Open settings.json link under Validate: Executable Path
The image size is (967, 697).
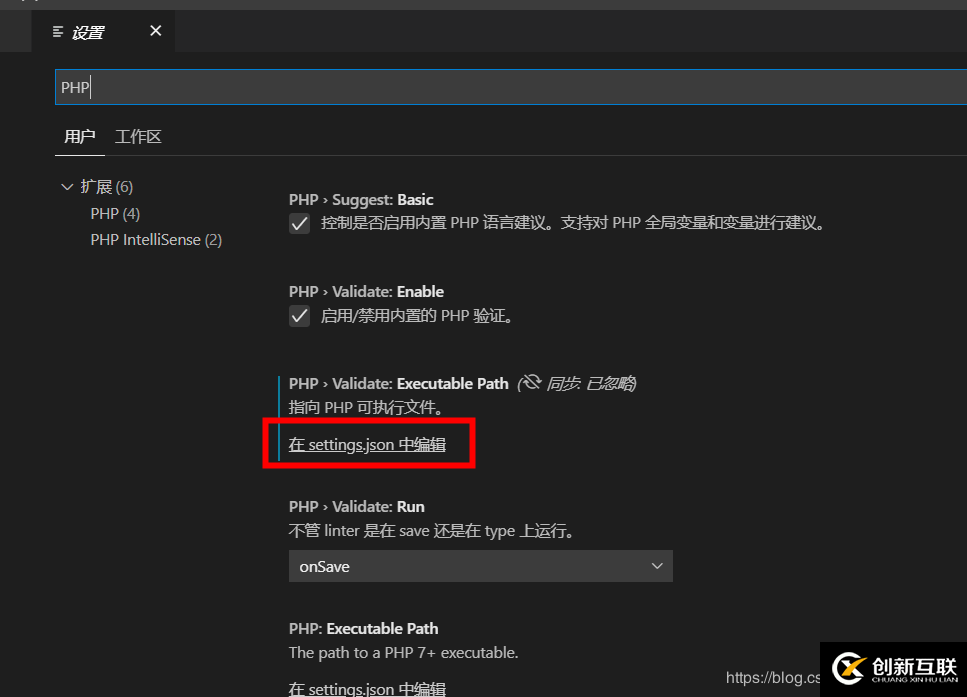(367, 445)
